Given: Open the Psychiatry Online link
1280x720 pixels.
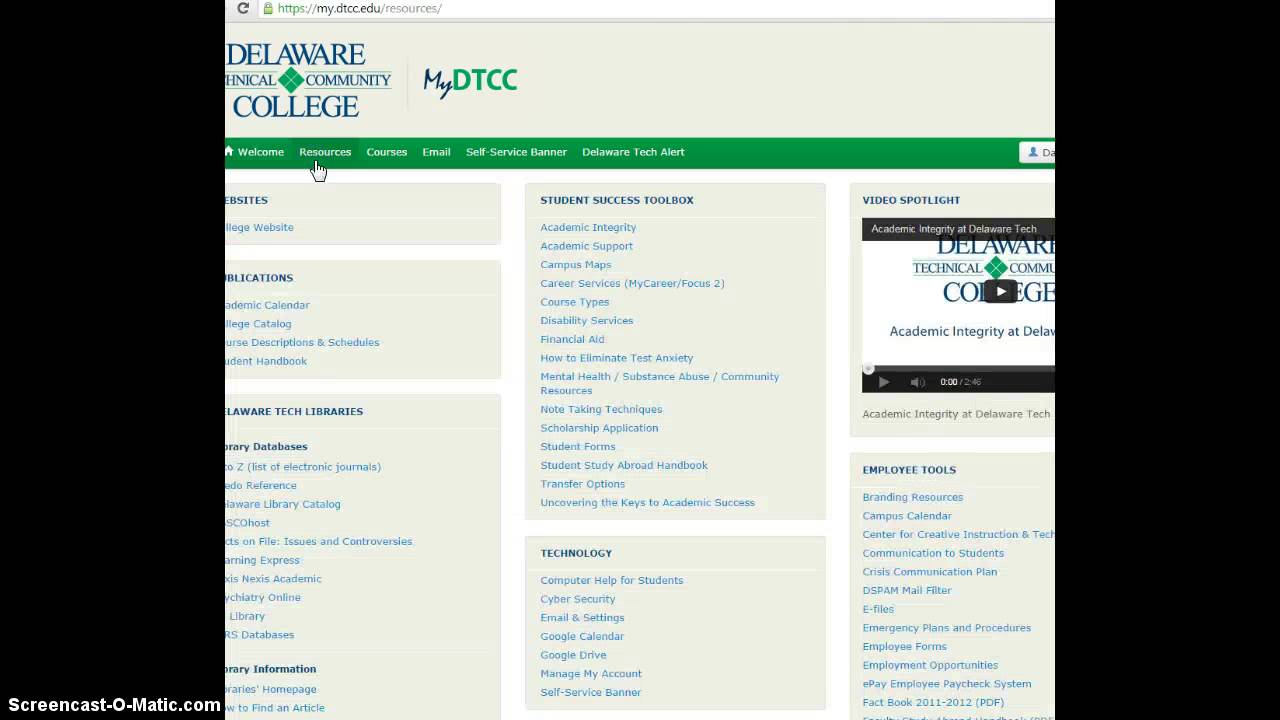Looking at the screenshot, I should (263, 597).
